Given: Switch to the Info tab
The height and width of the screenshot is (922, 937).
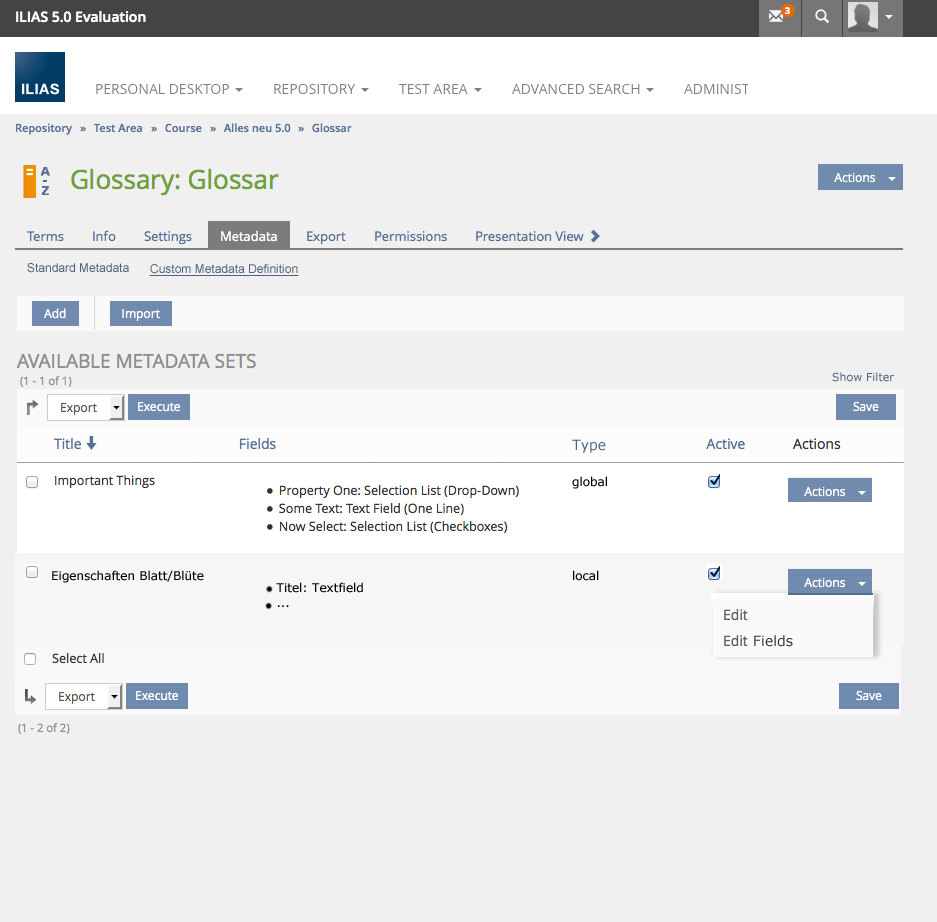Looking at the screenshot, I should (103, 236).
